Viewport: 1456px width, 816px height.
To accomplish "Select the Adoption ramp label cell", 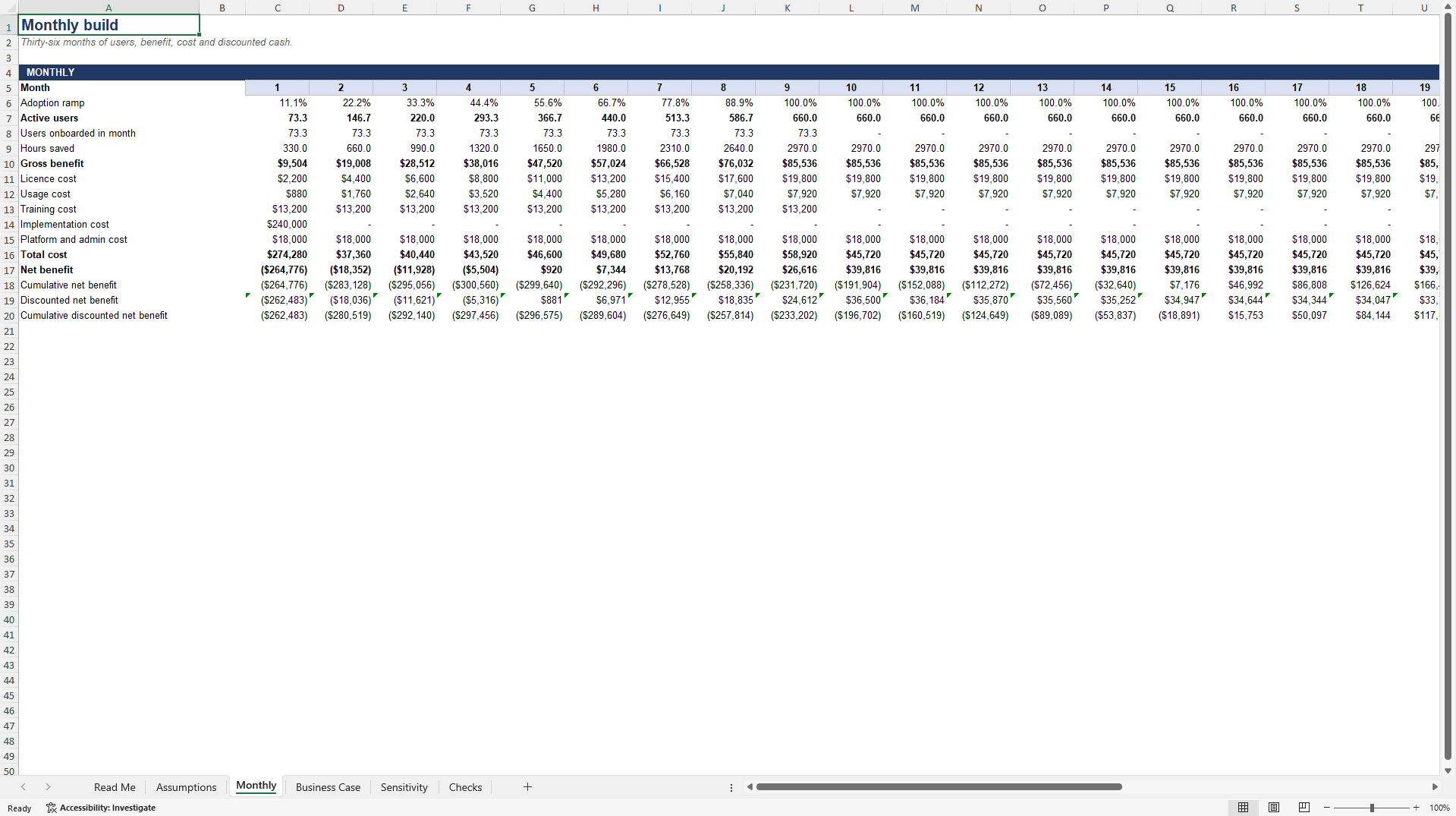I will coord(108,103).
